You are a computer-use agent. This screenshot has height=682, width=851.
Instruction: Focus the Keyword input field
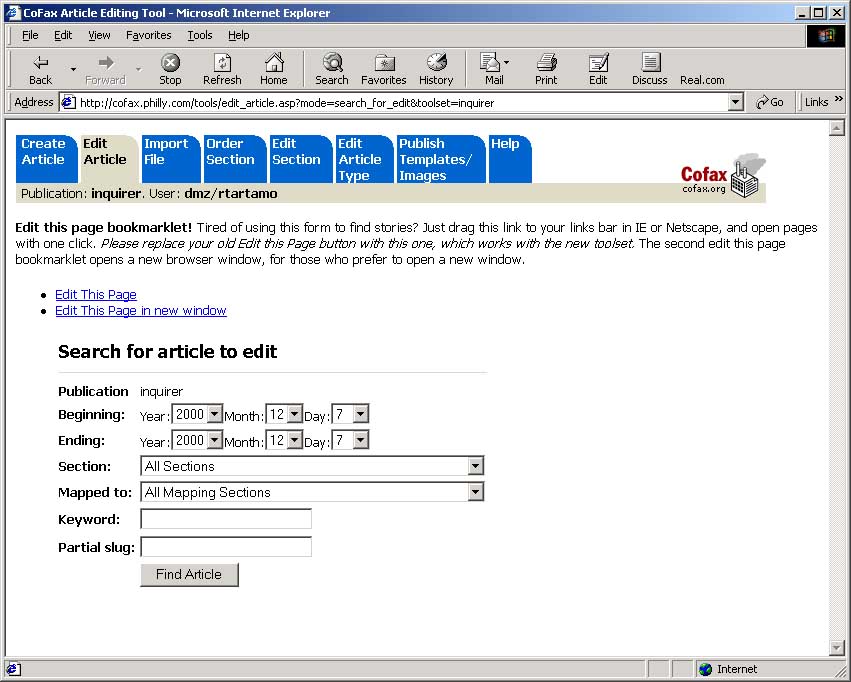[x=226, y=519]
